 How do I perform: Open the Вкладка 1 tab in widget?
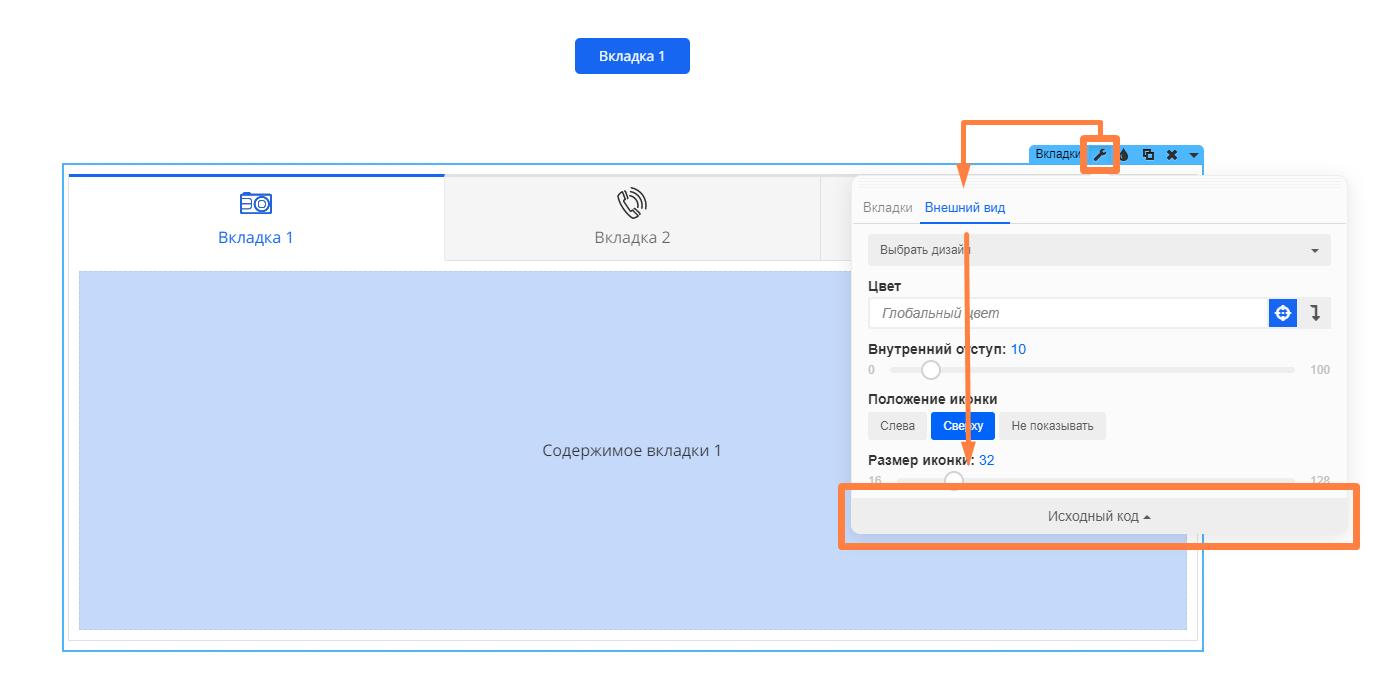coord(256,217)
